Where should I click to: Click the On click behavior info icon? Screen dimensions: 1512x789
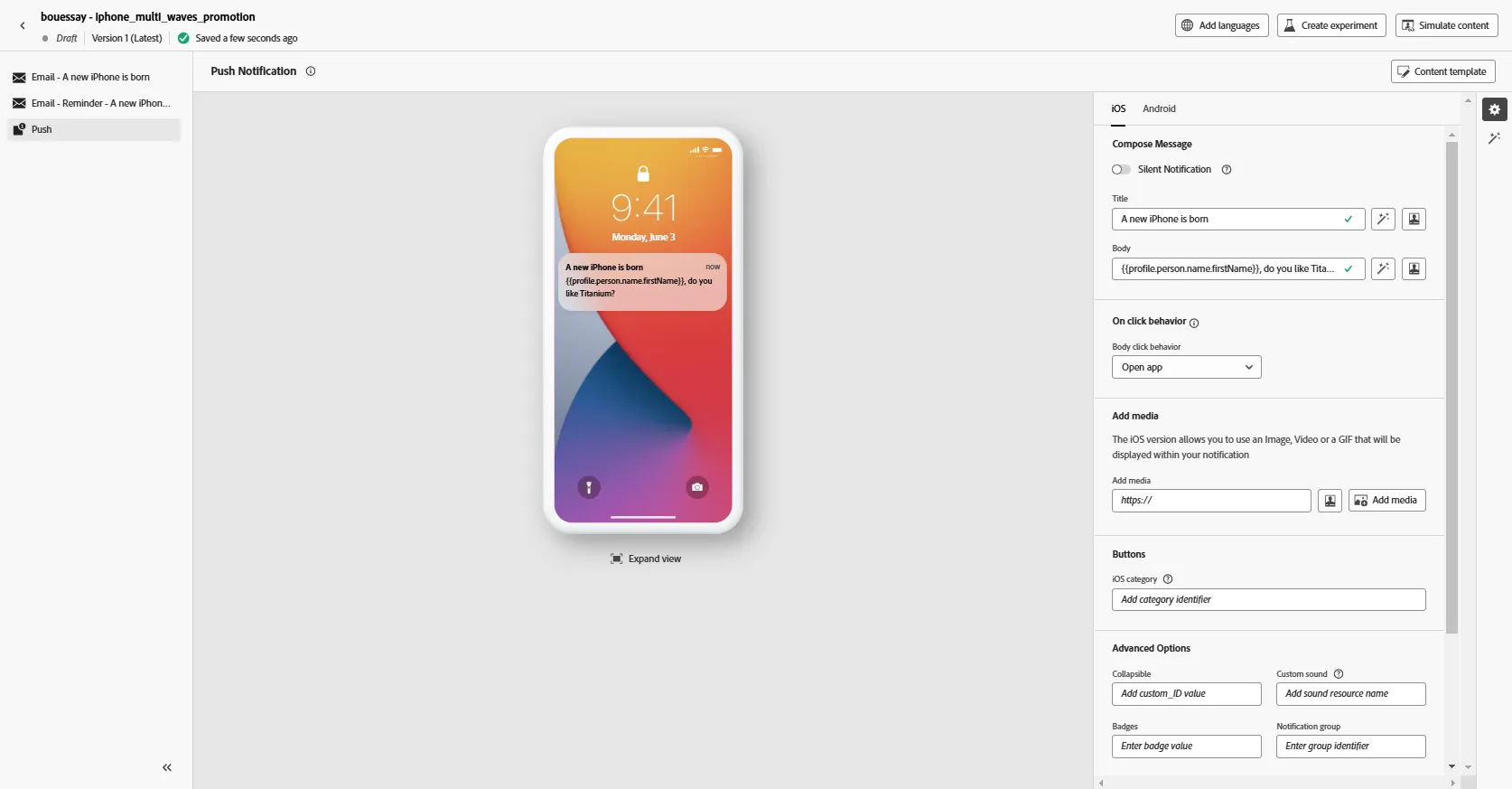pyautogui.click(x=1194, y=324)
